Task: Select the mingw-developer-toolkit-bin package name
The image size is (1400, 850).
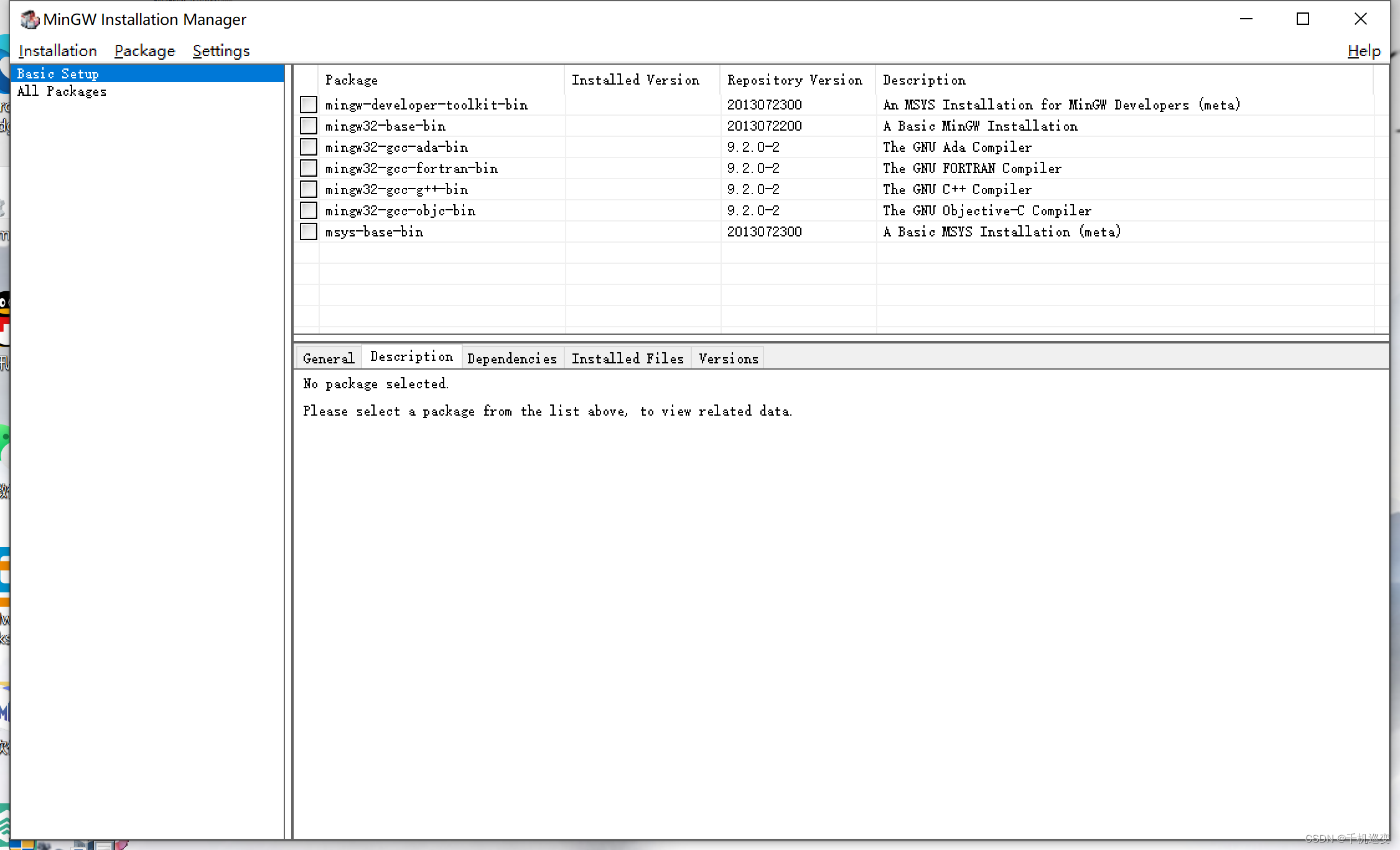Action: [x=426, y=105]
